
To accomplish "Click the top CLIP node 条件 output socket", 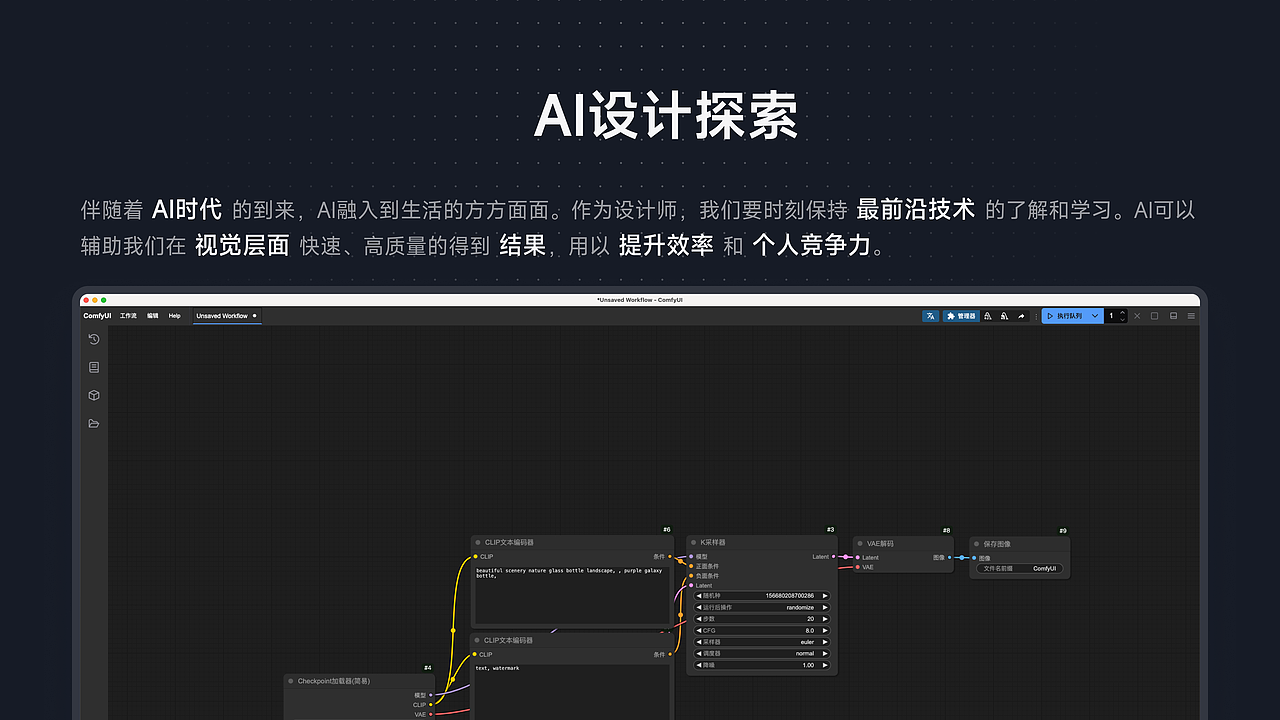I will pyautogui.click(x=670, y=556).
